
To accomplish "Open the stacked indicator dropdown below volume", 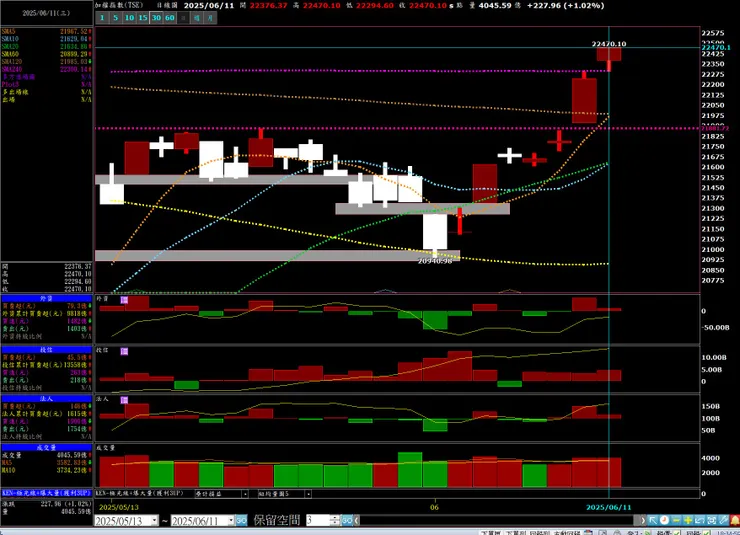I will click(x=245, y=494).
